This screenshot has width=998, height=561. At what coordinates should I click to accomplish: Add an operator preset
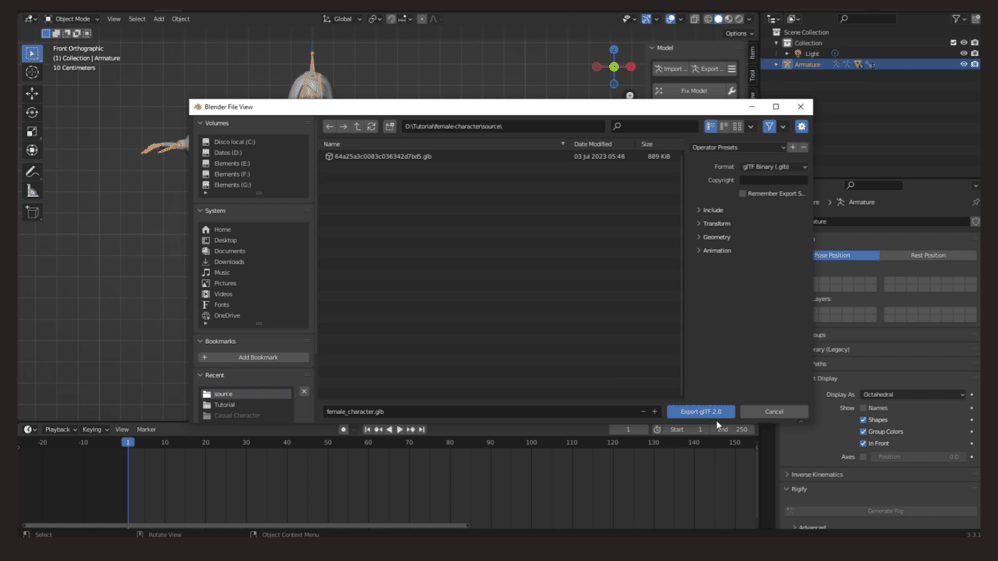click(x=792, y=147)
